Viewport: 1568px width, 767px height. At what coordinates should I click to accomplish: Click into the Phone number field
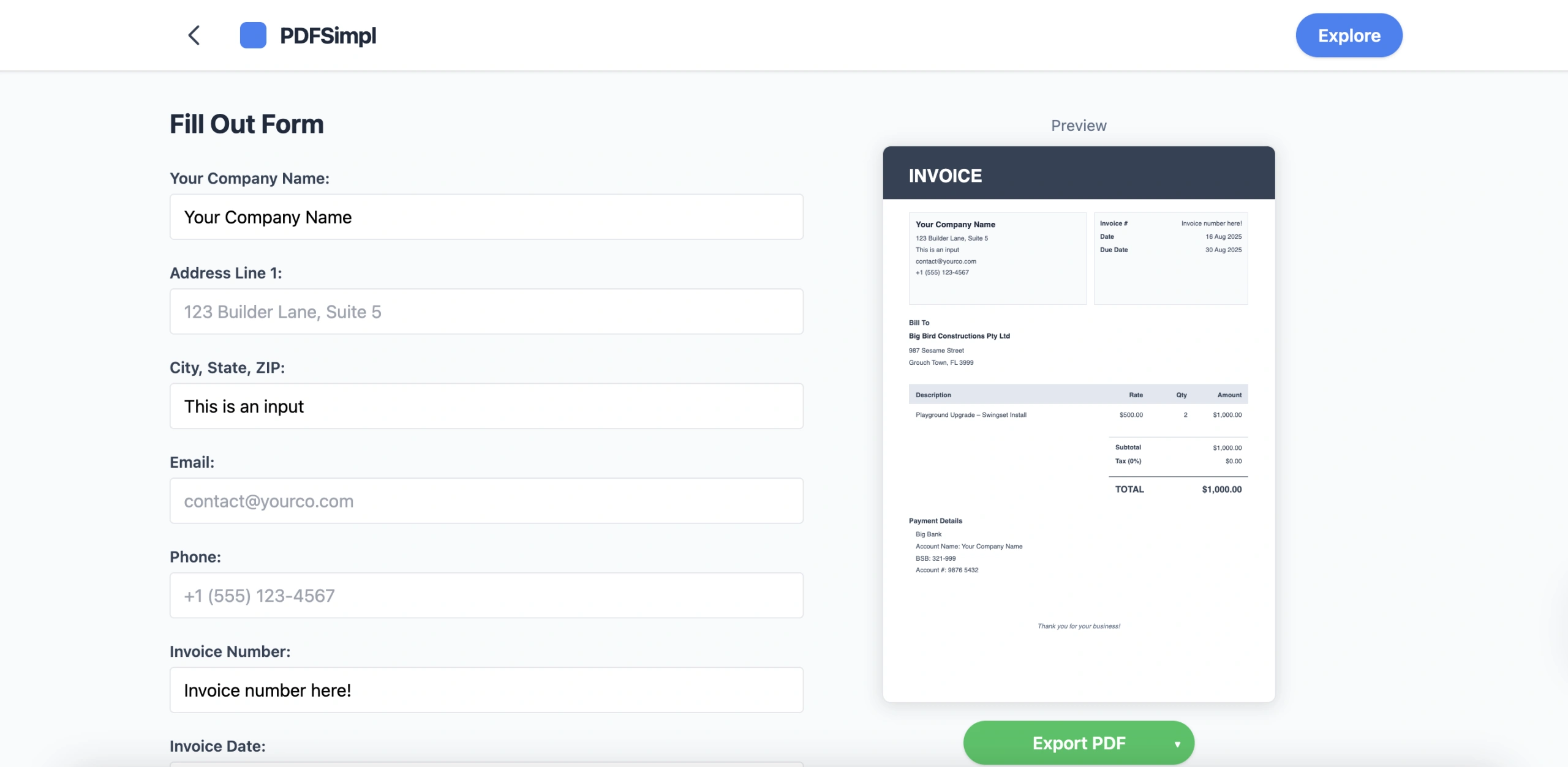point(486,596)
